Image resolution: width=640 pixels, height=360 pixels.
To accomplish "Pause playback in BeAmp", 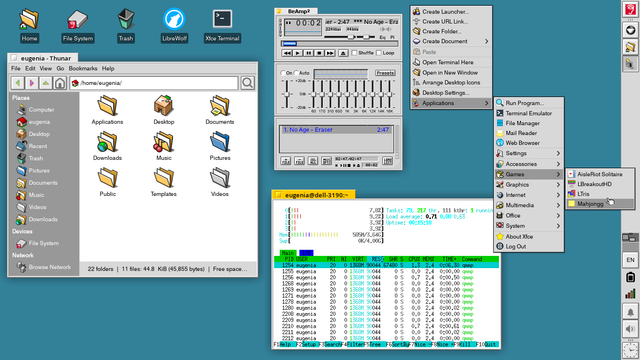I will pos(309,53).
